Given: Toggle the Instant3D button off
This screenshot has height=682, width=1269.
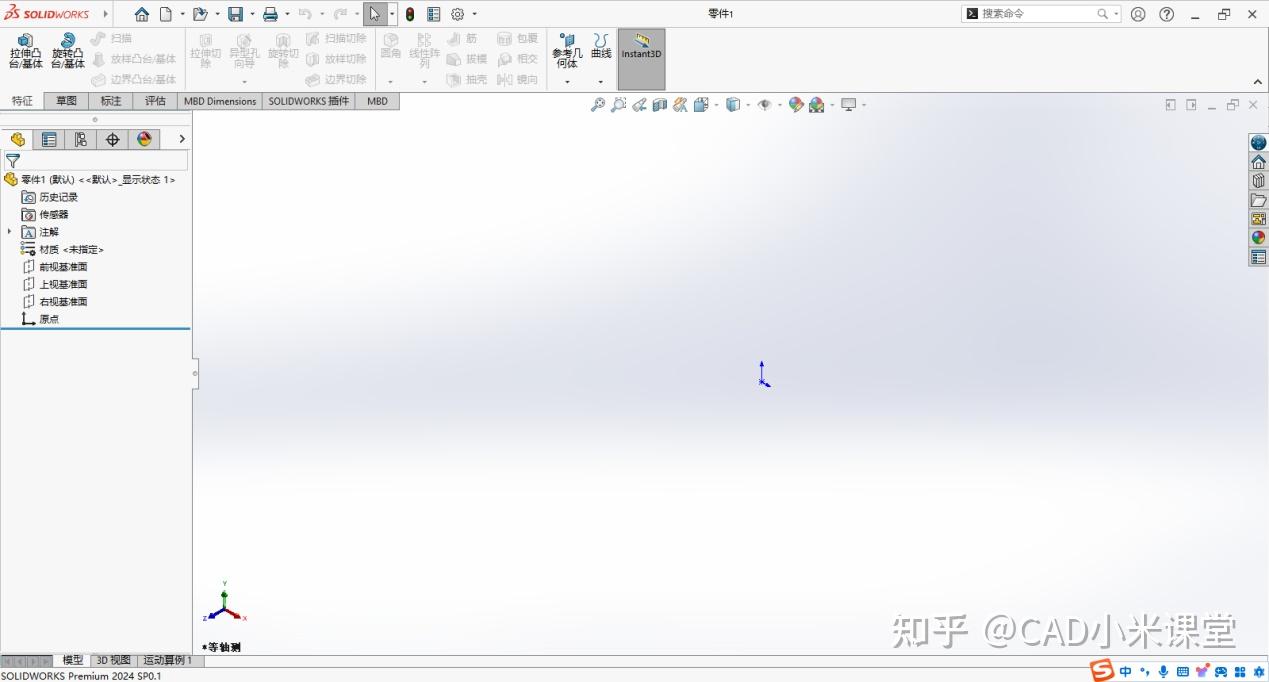Looking at the screenshot, I should (x=640, y=53).
